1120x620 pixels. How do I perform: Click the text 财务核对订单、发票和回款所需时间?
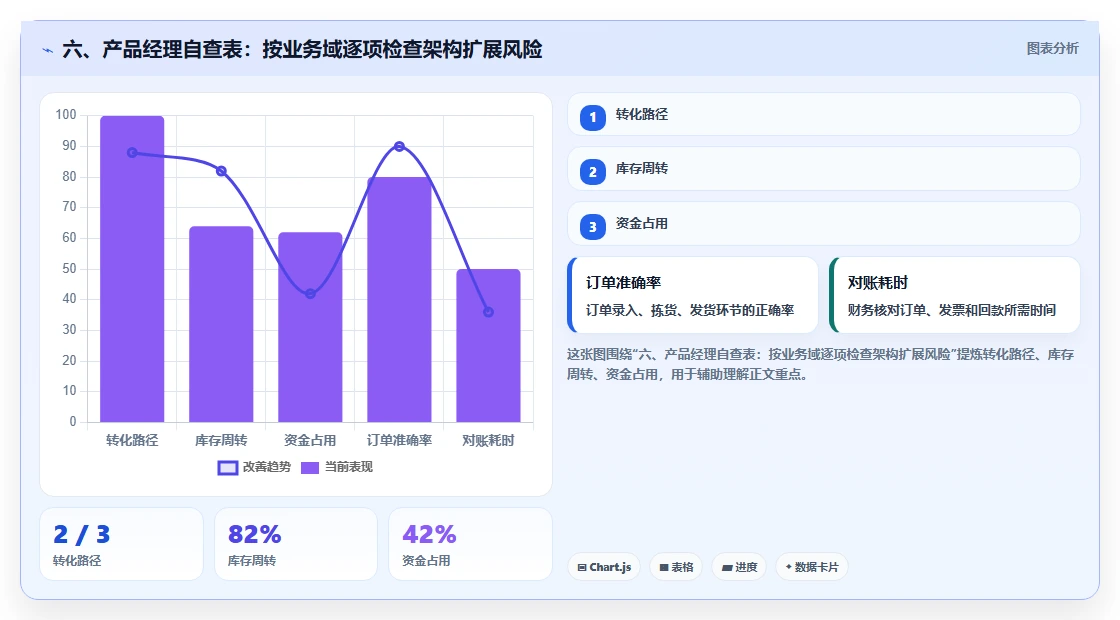[951, 311]
